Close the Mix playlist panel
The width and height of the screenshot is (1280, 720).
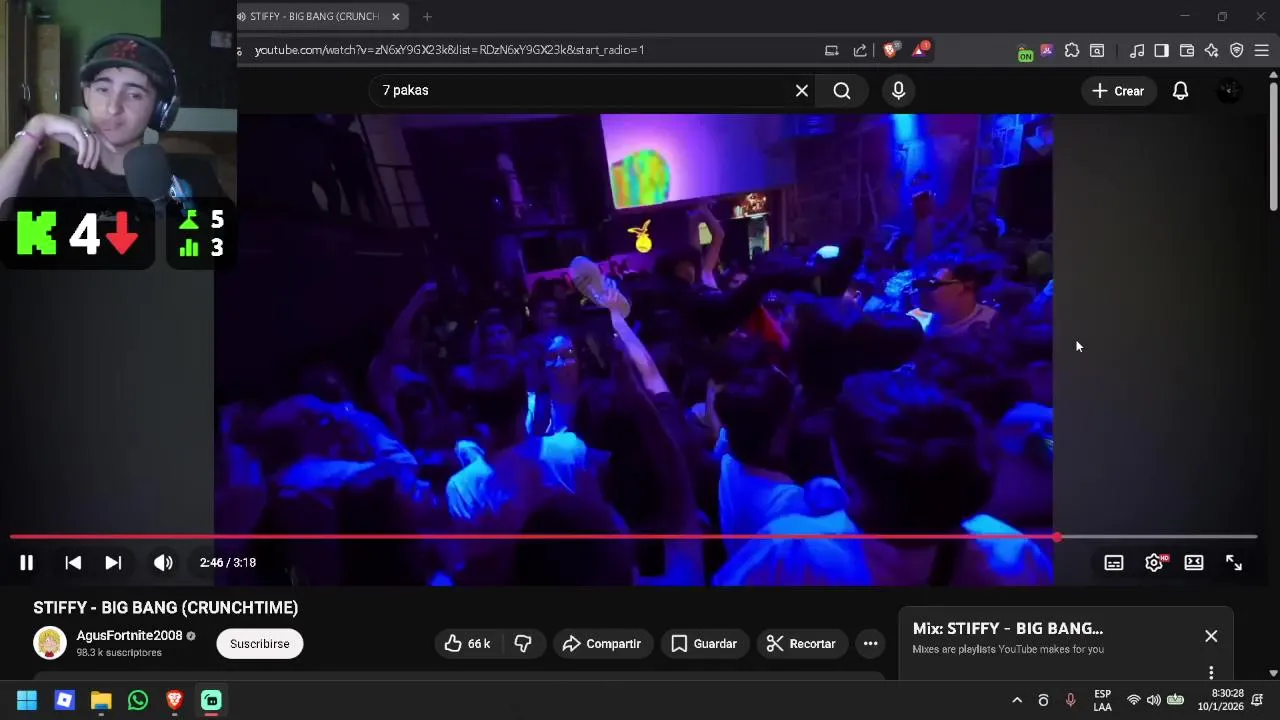pyautogui.click(x=1211, y=636)
